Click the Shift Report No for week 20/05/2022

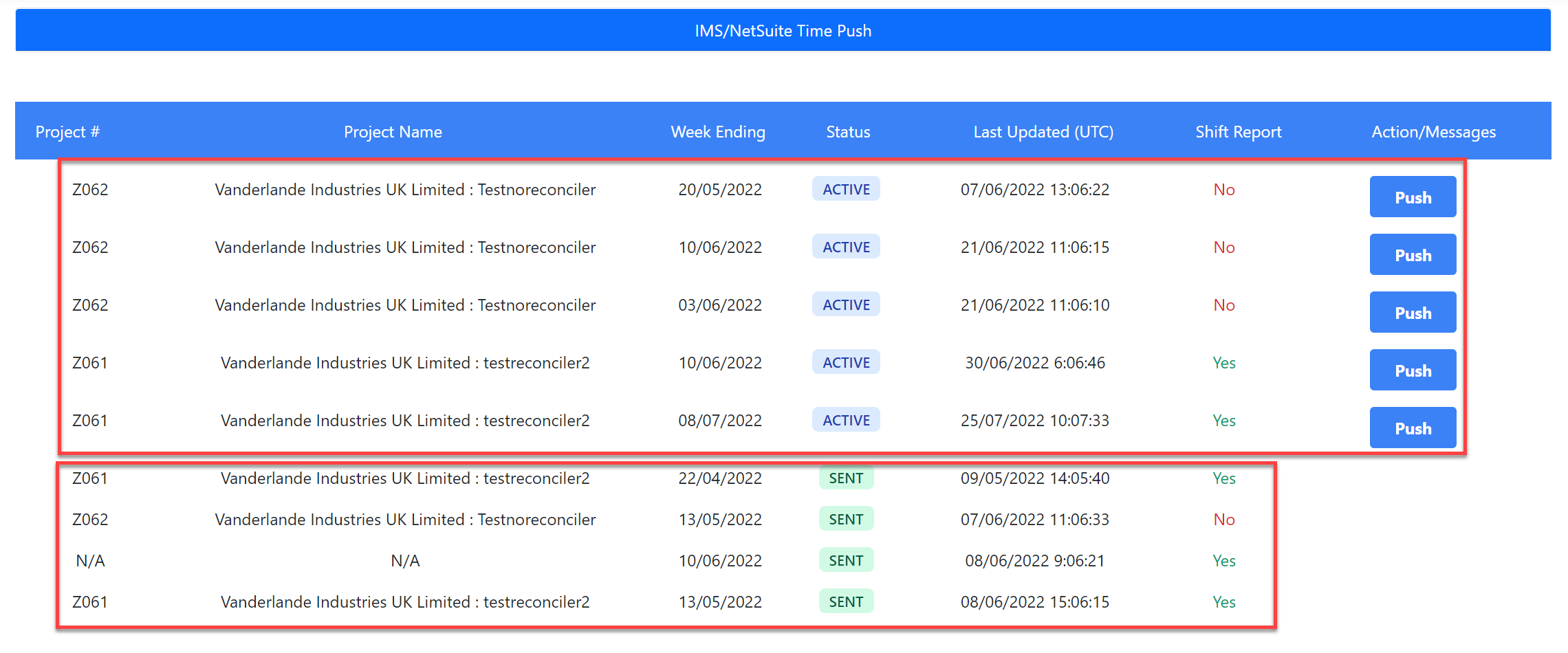(1224, 190)
